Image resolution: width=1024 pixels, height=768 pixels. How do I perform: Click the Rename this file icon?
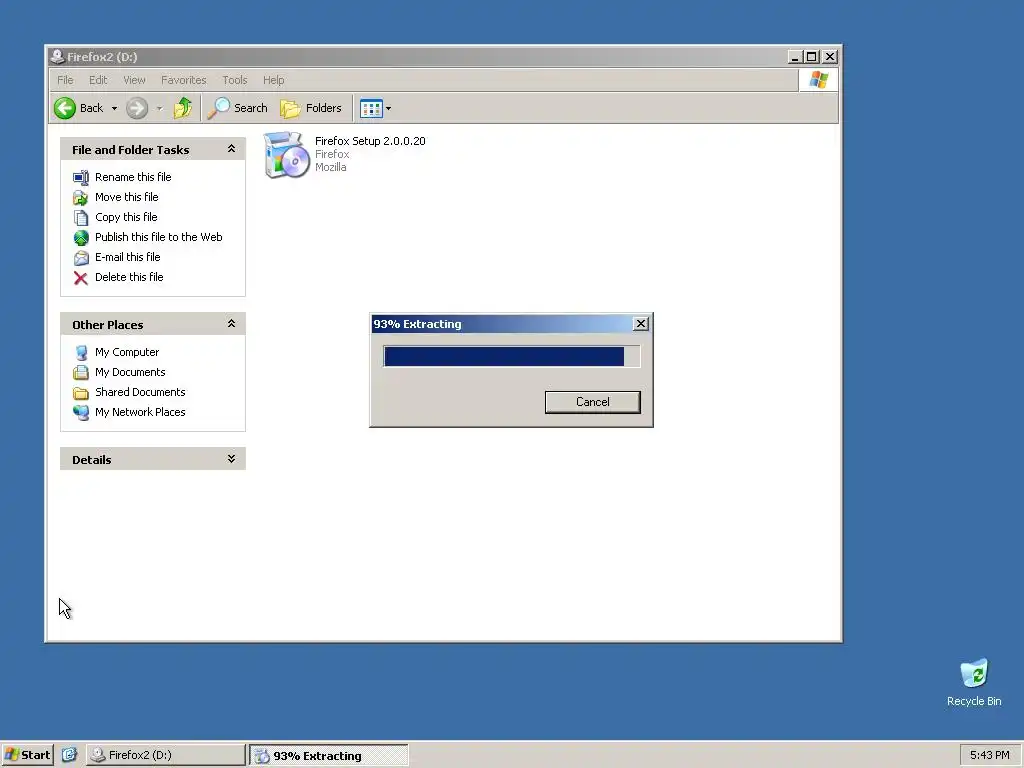tap(80, 178)
